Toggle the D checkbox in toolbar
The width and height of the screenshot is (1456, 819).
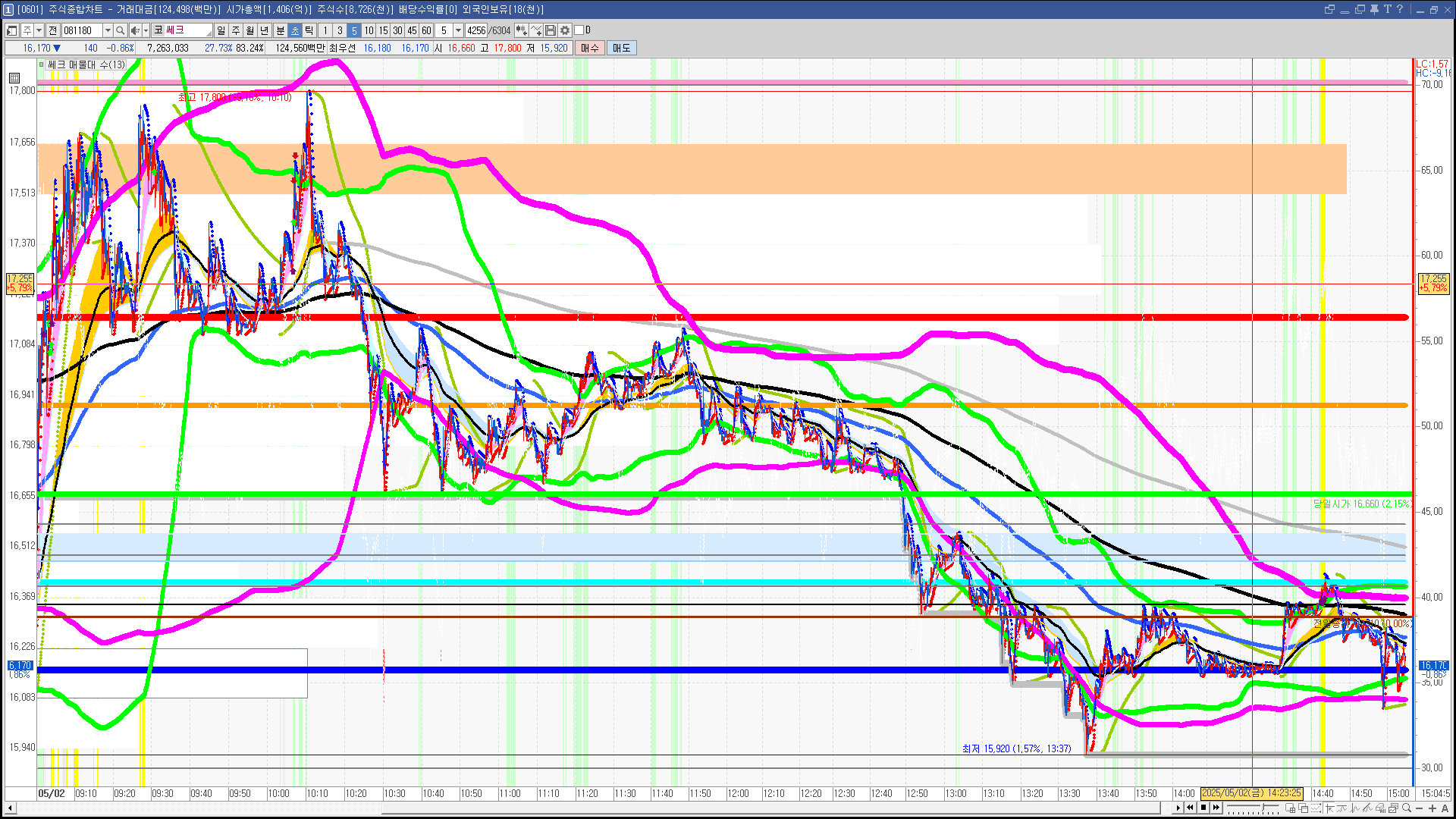pyautogui.click(x=579, y=30)
